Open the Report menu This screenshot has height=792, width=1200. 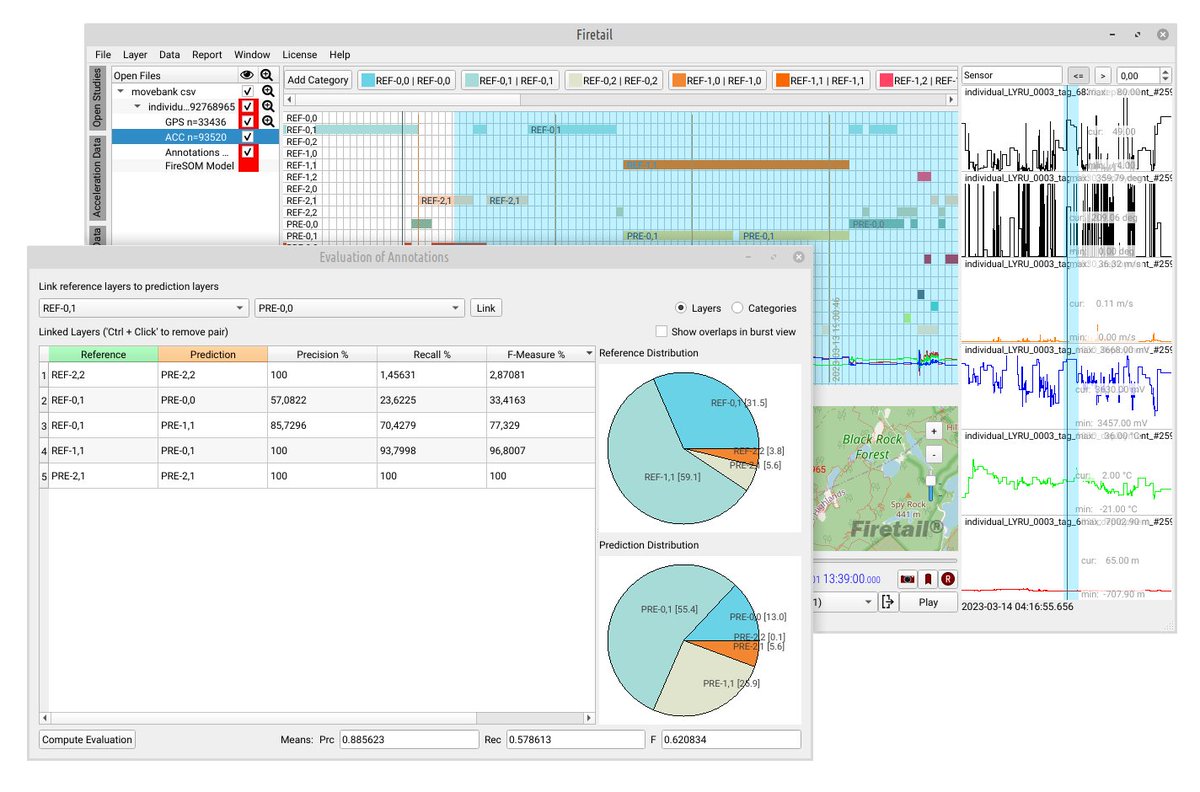tap(207, 55)
